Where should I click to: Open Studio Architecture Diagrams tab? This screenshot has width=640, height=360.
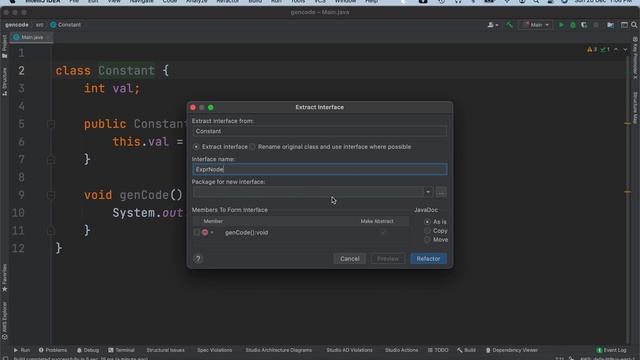point(279,350)
